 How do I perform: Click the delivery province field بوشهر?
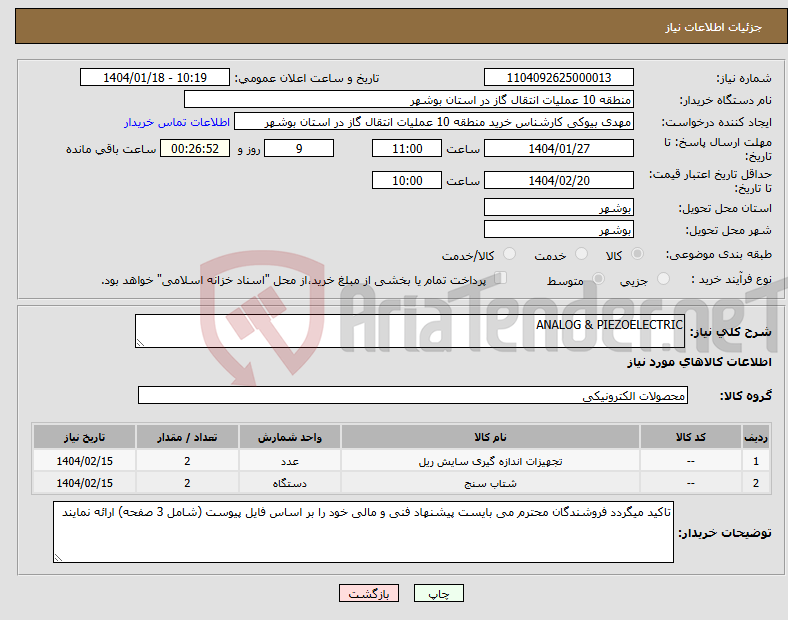coord(558,208)
